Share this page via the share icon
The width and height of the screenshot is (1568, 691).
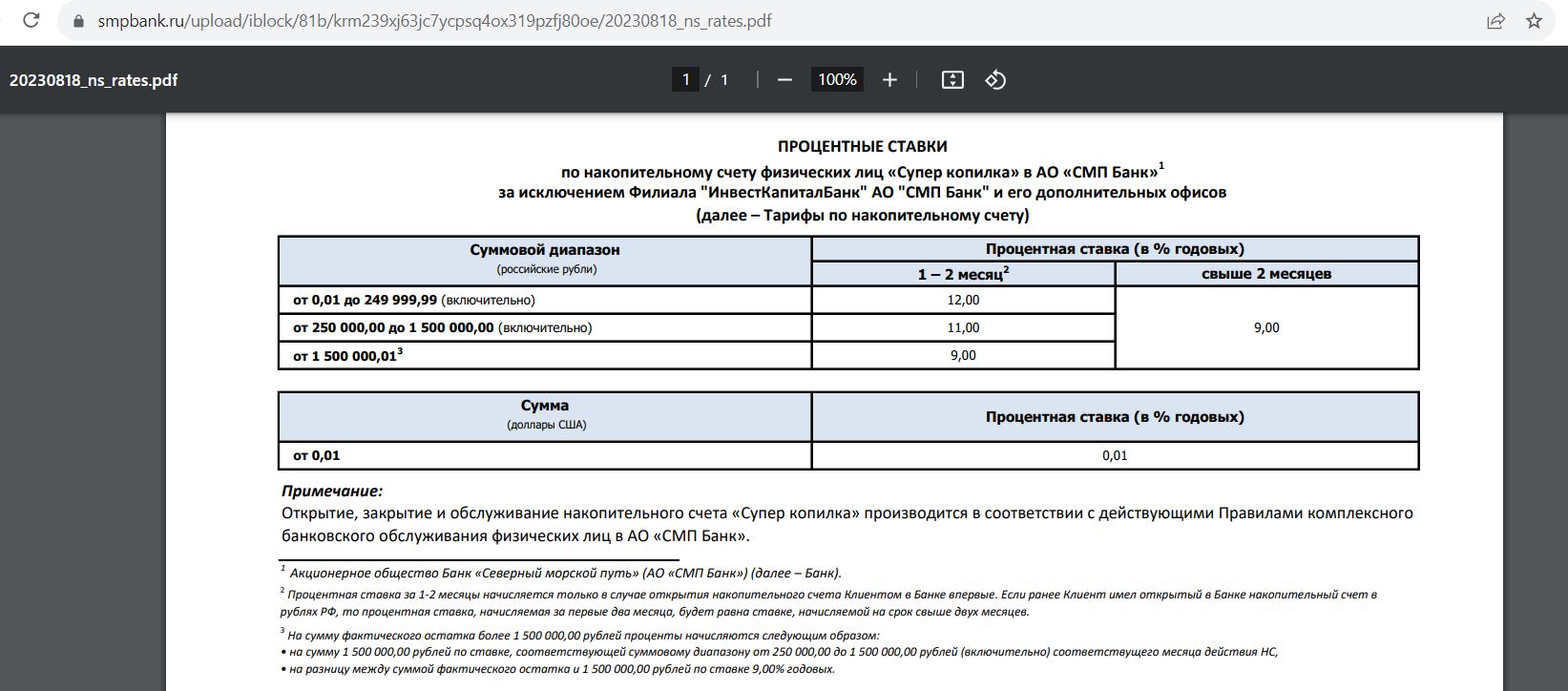(x=1495, y=20)
